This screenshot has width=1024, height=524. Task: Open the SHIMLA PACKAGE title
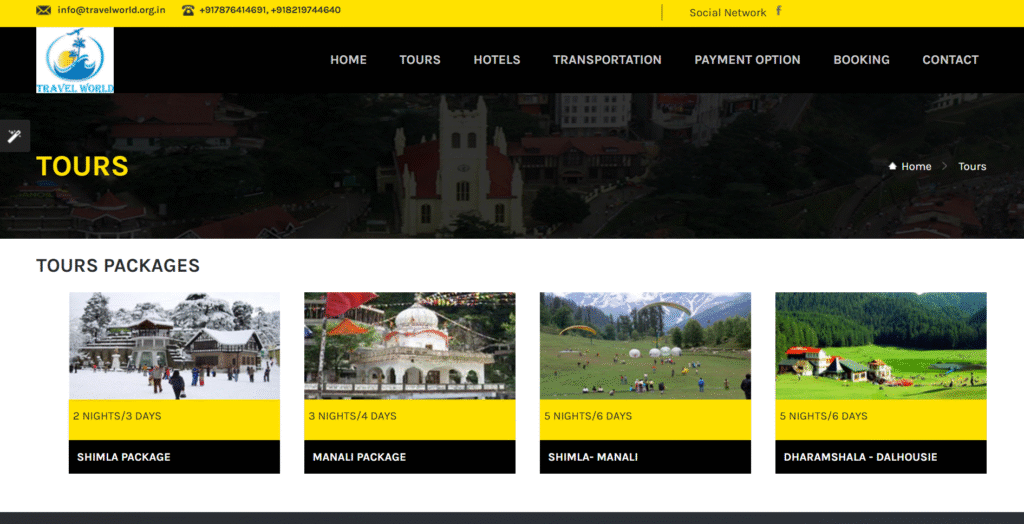point(123,457)
